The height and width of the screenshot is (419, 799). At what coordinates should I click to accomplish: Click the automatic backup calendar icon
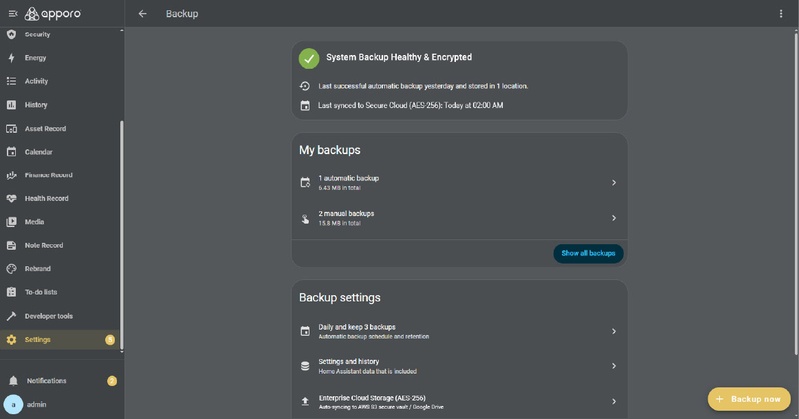(305, 182)
